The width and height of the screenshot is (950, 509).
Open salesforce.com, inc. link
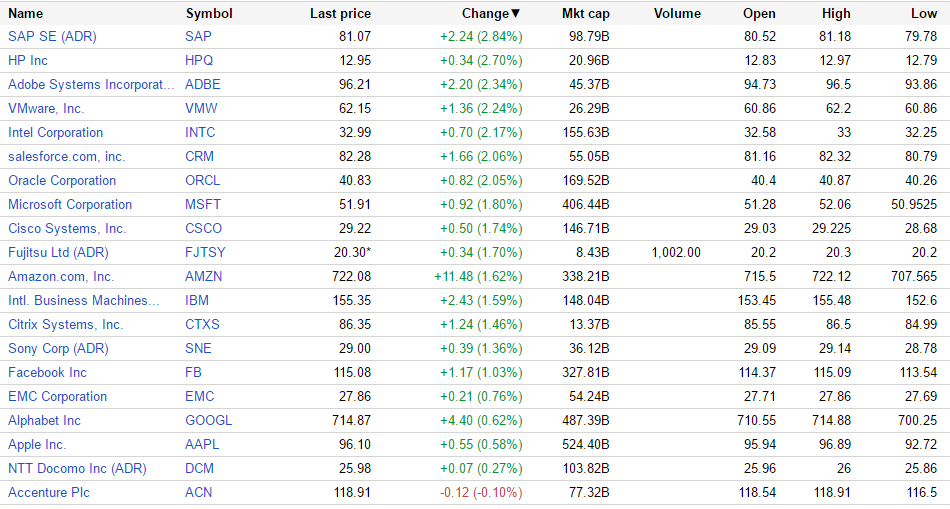(x=66, y=156)
